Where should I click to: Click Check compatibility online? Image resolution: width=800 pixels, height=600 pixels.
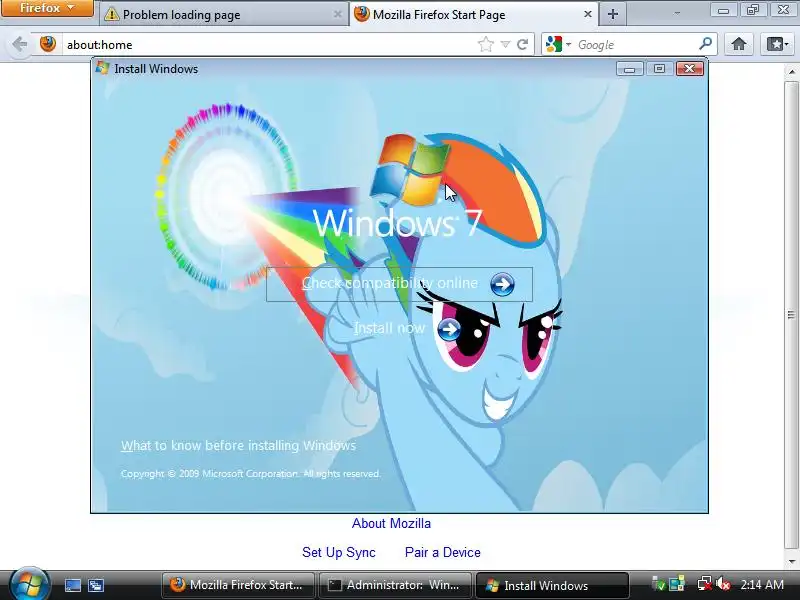[x=399, y=284]
